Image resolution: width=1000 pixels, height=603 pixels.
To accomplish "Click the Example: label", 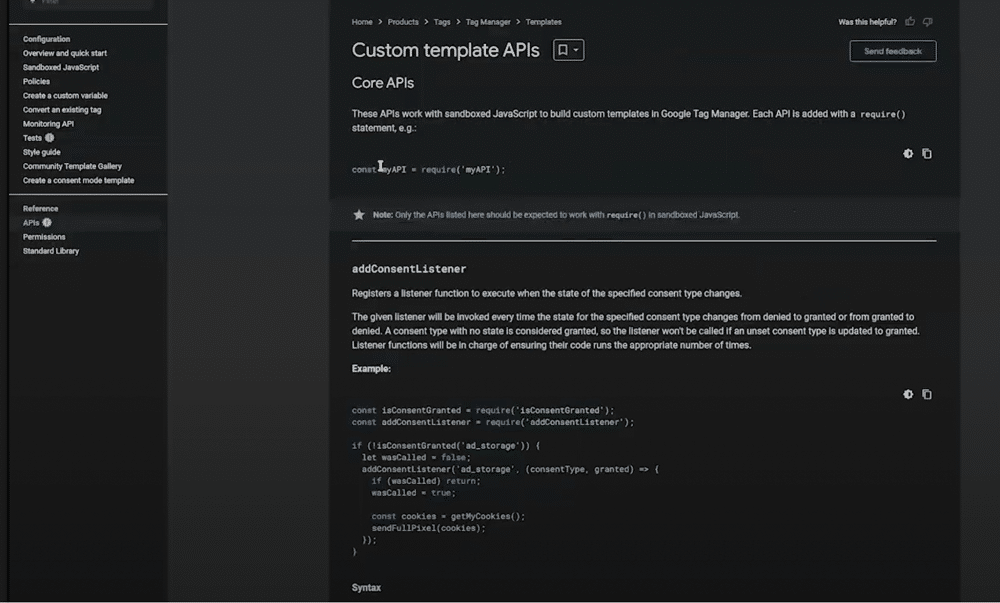I will click(371, 368).
